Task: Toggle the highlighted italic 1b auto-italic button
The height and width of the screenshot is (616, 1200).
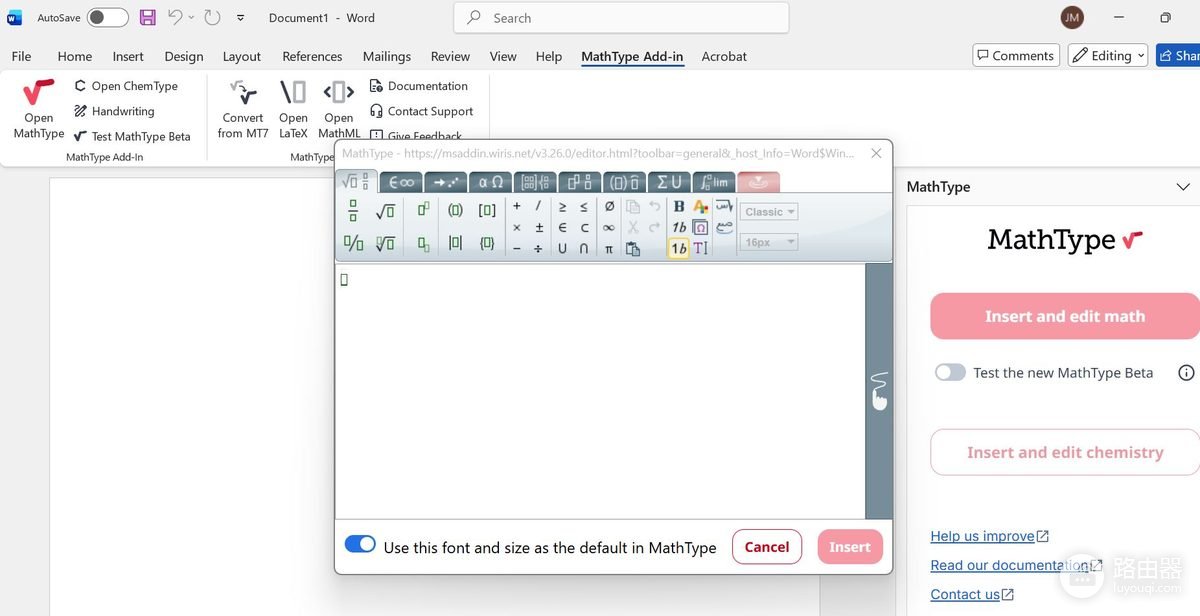Action: tap(679, 249)
